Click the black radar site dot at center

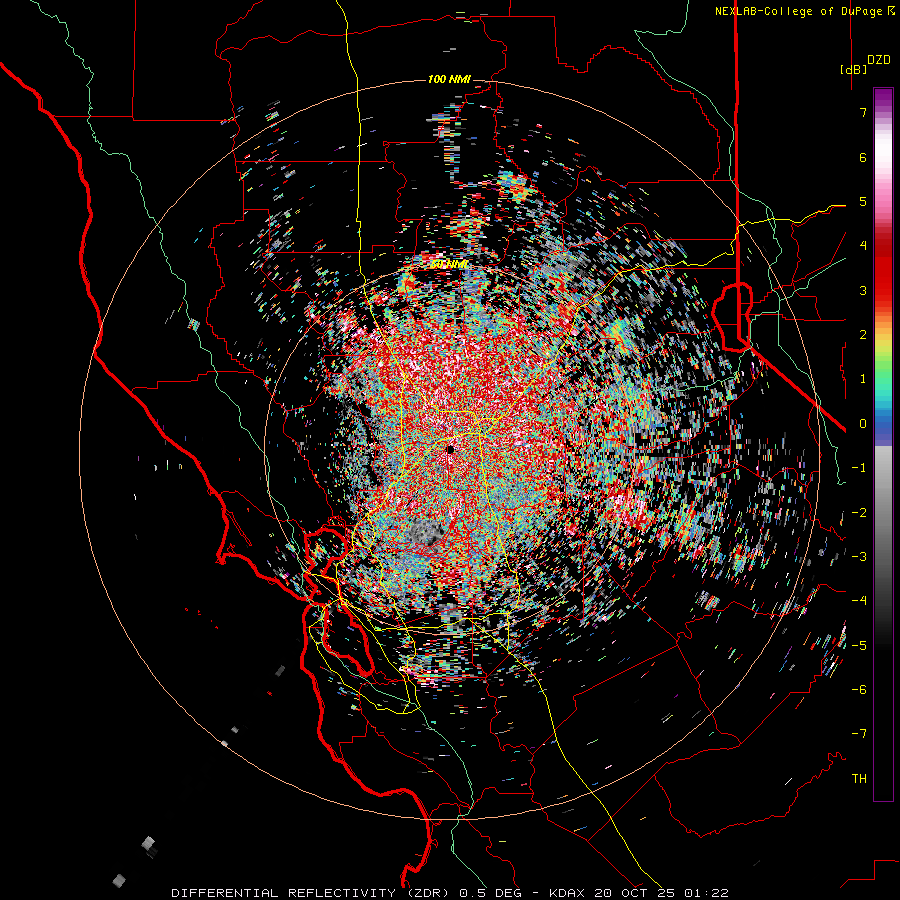[451, 450]
